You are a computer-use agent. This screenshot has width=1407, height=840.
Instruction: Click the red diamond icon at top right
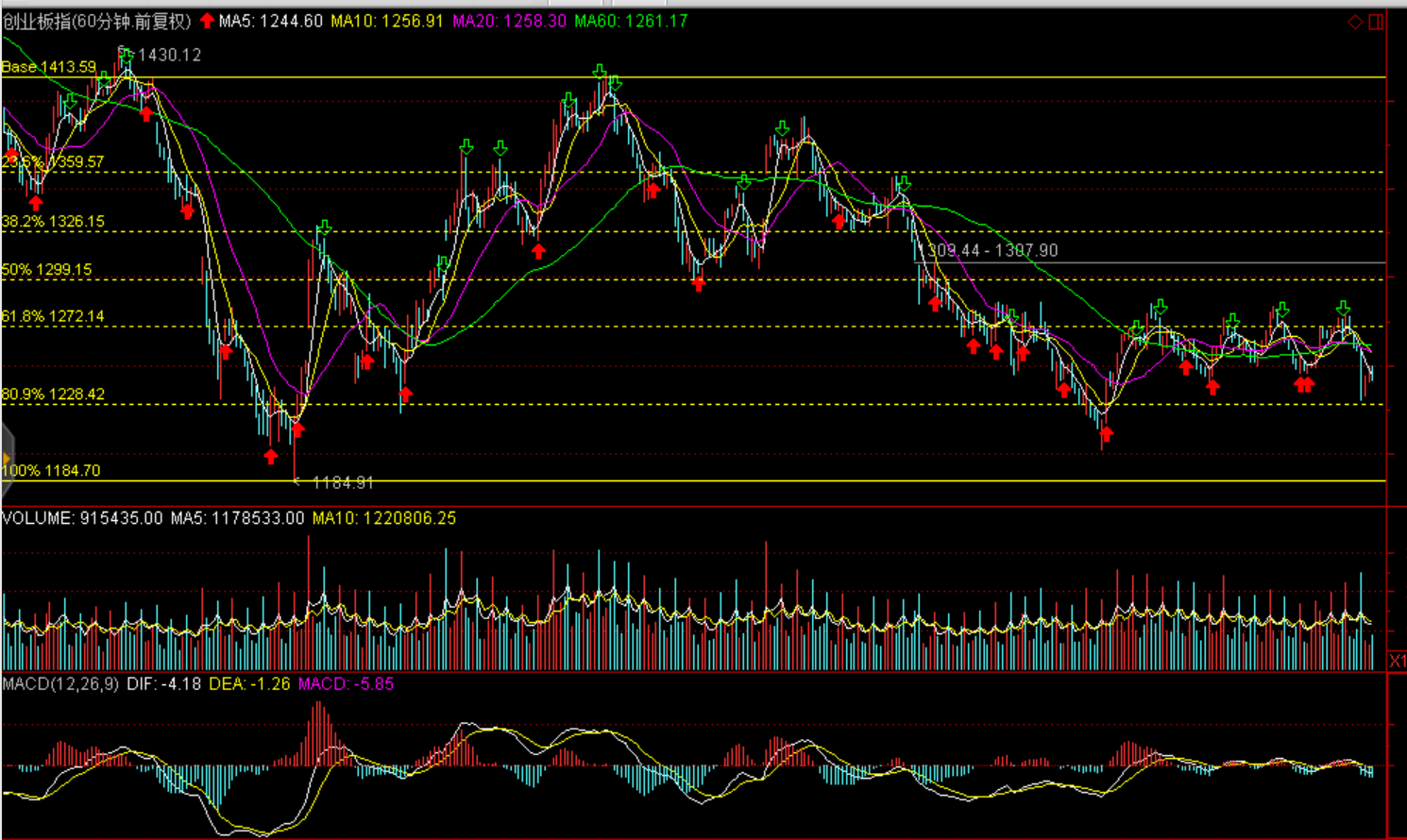pyautogui.click(x=1355, y=22)
